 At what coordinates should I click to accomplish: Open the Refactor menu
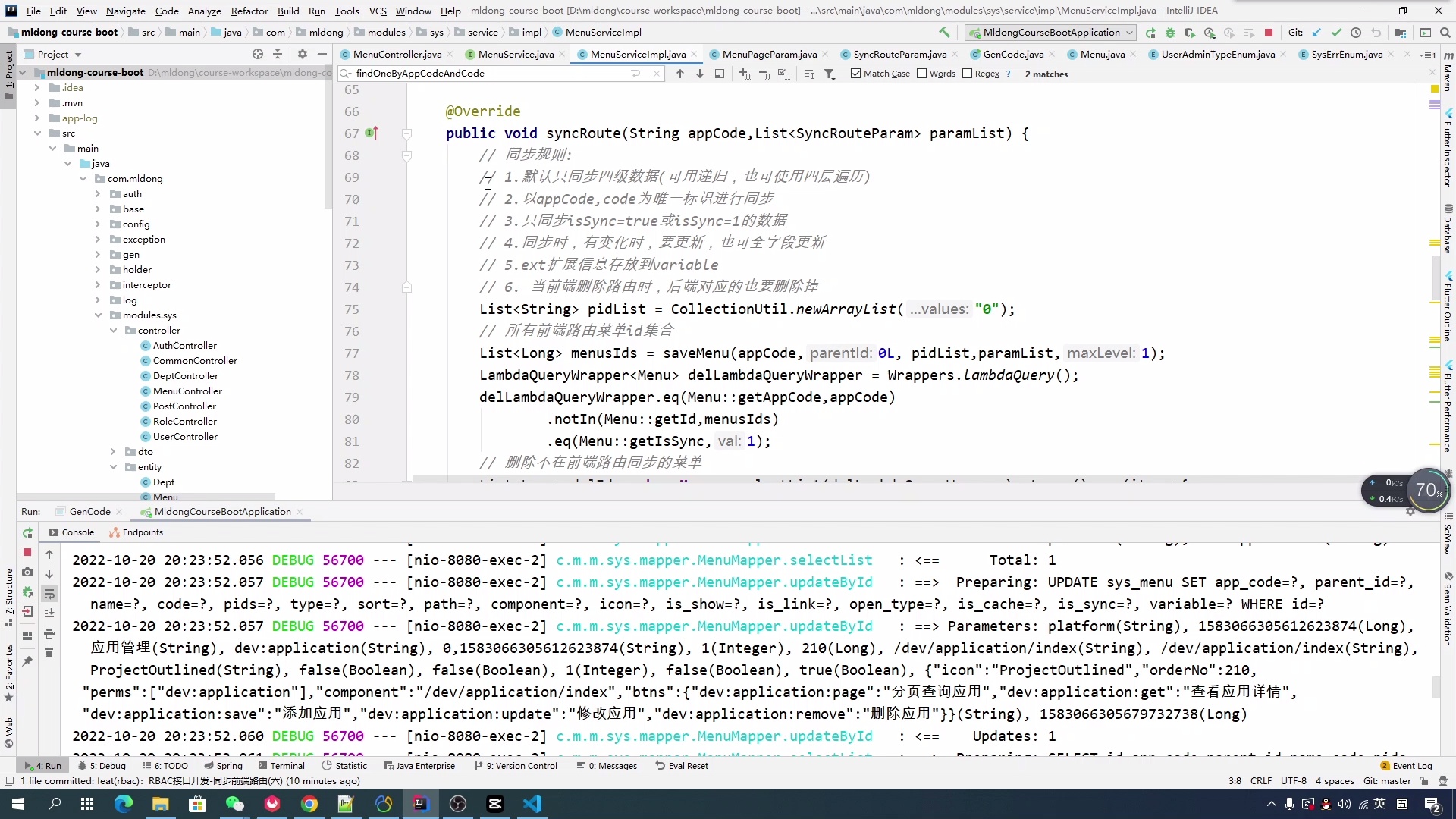(x=249, y=11)
